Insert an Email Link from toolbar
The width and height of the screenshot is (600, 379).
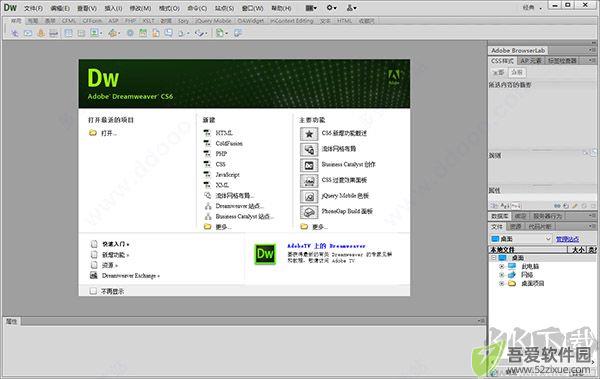click(x=28, y=33)
